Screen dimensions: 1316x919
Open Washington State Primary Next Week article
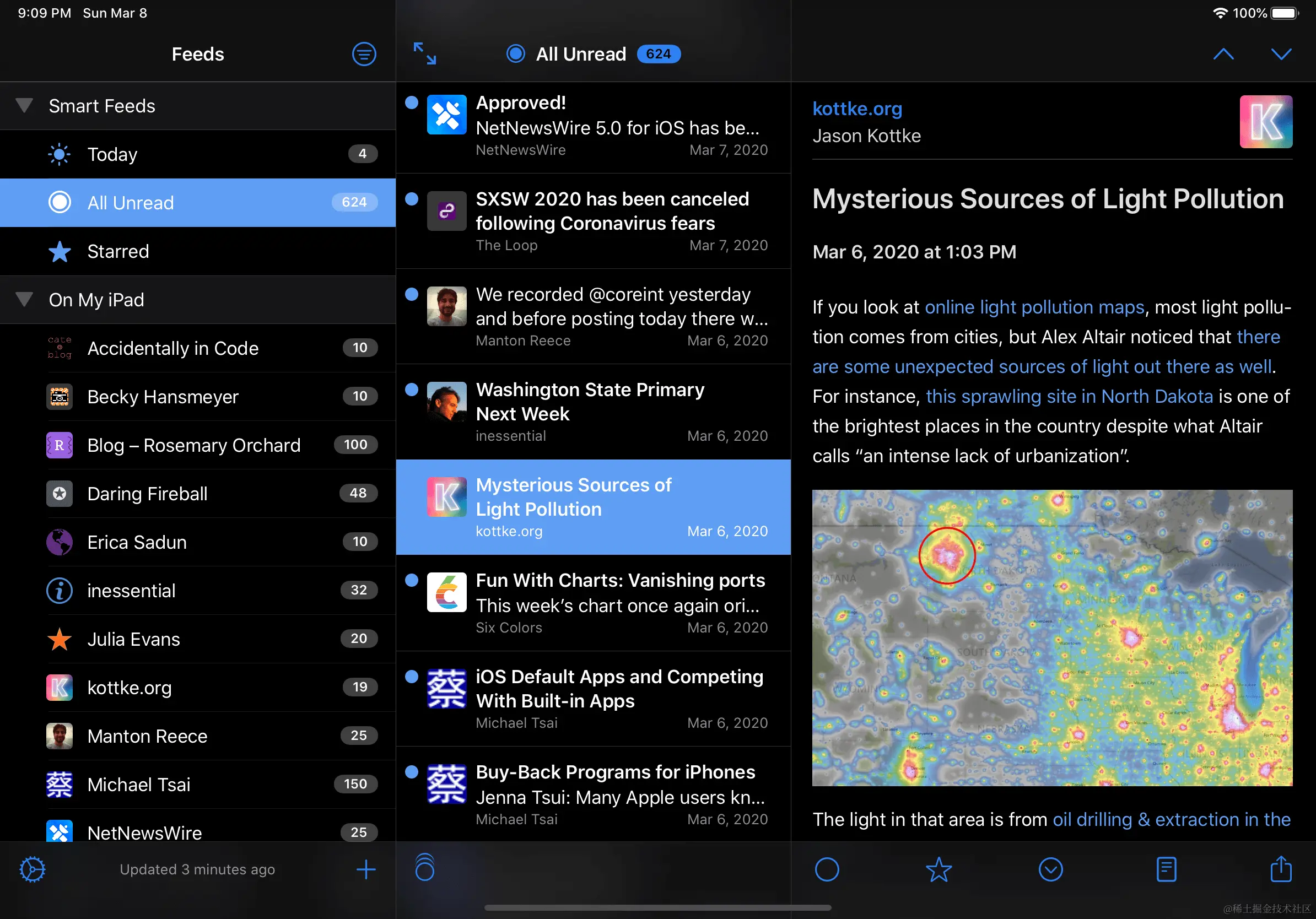593,412
